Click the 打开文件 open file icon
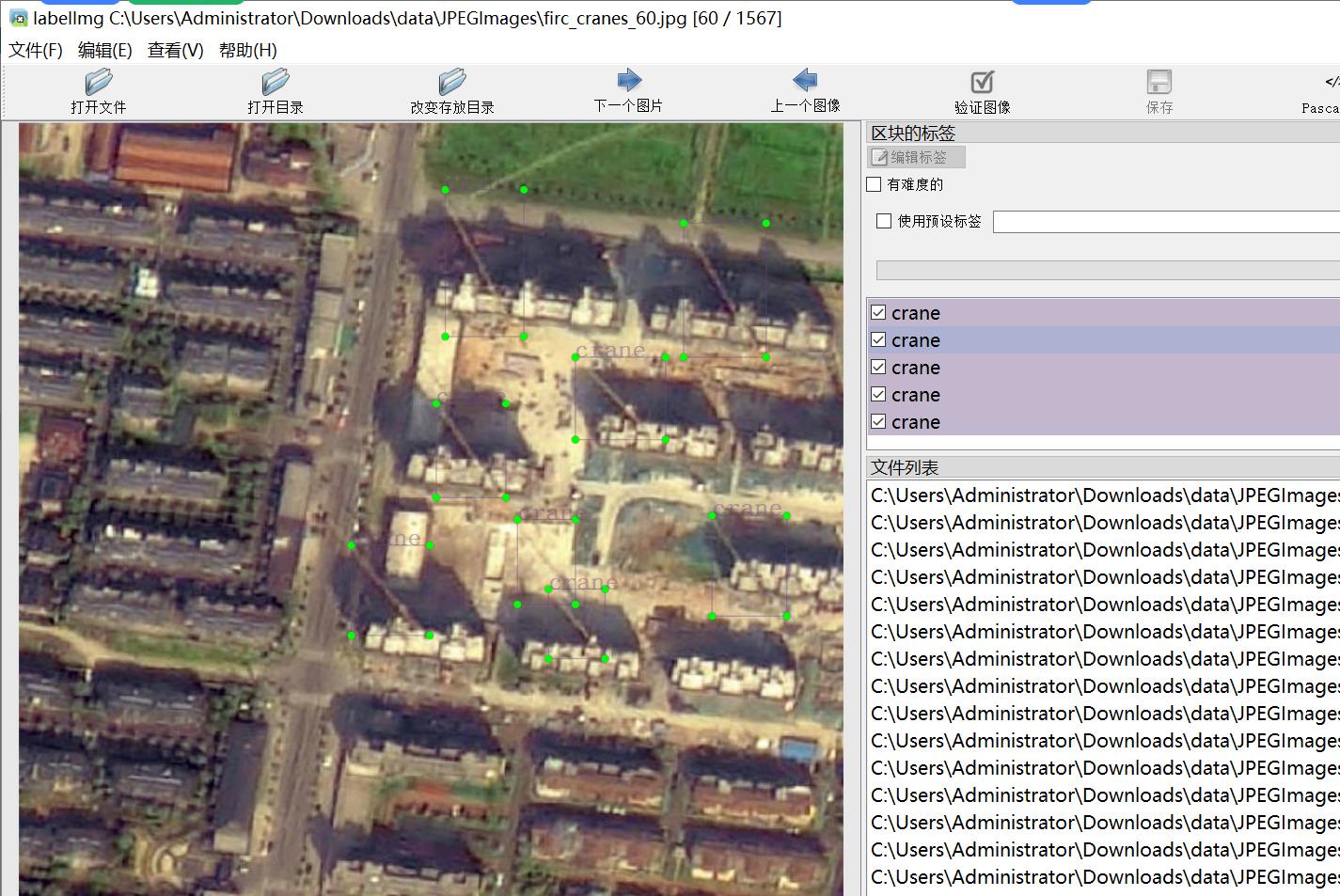 pyautogui.click(x=99, y=82)
